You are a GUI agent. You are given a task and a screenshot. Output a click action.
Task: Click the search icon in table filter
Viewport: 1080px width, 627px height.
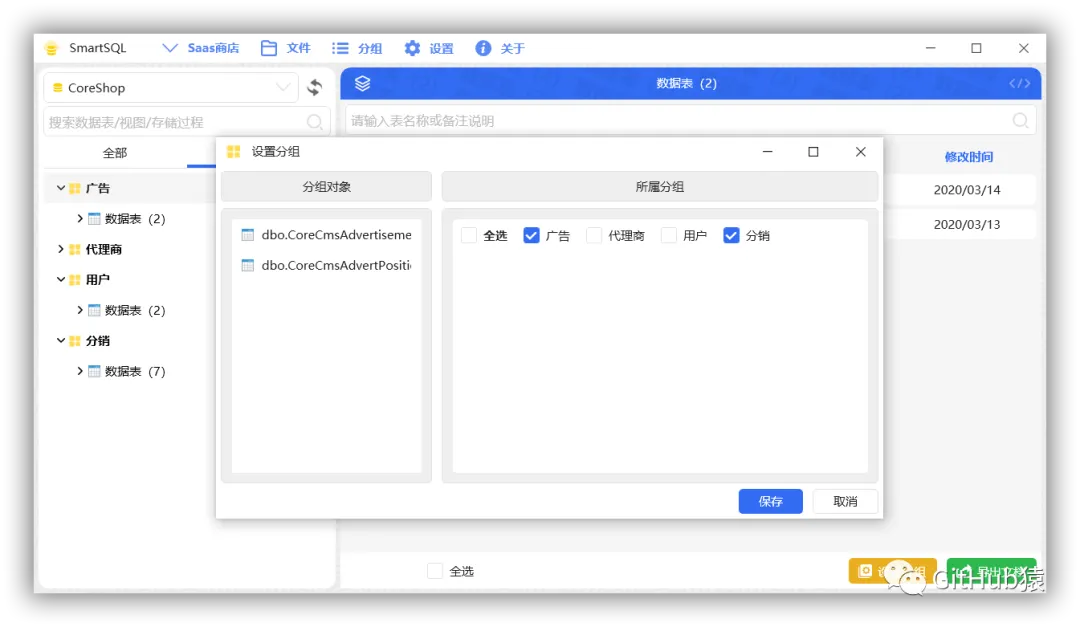pyautogui.click(x=1021, y=121)
